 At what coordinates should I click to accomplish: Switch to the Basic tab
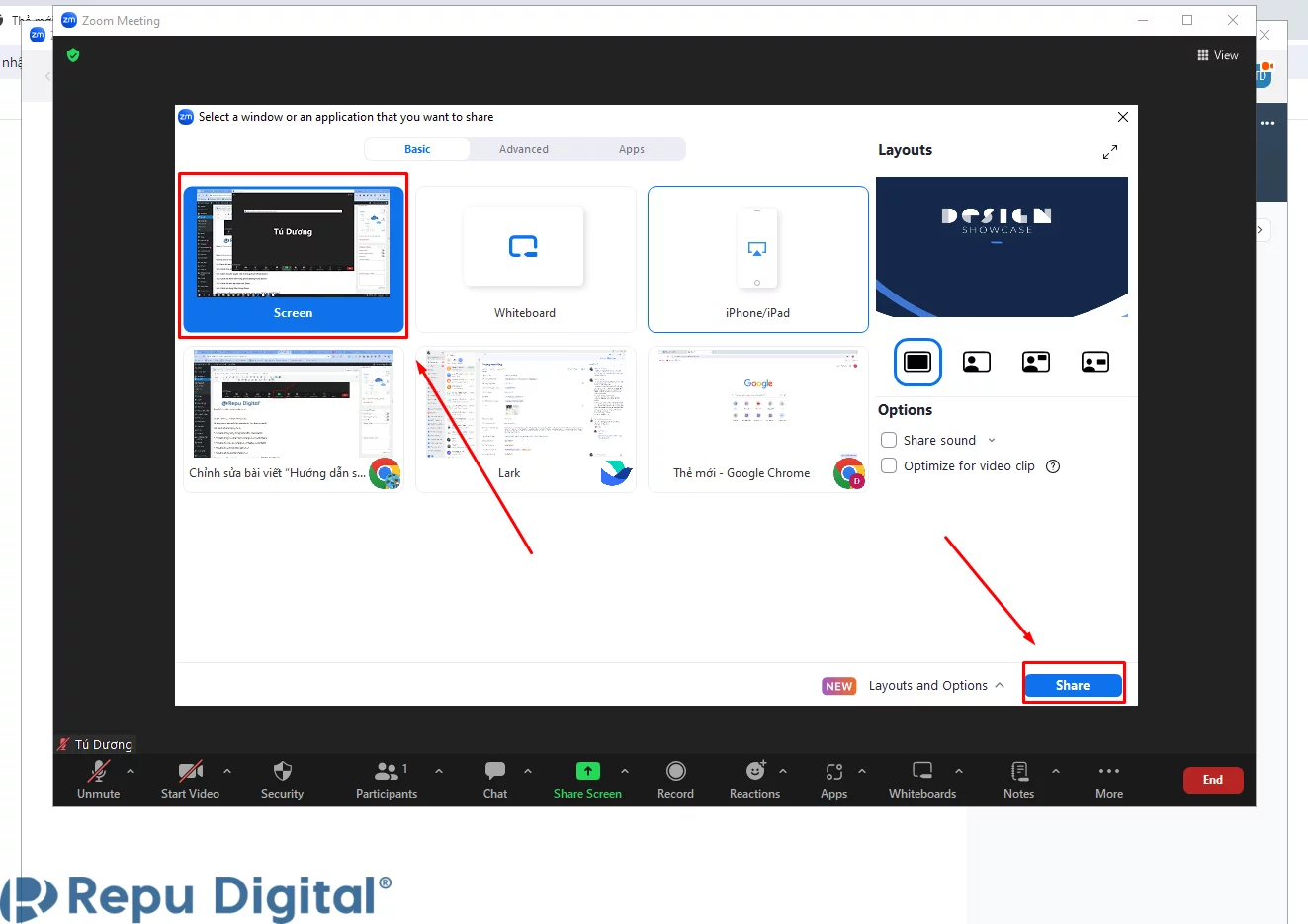point(417,149)
